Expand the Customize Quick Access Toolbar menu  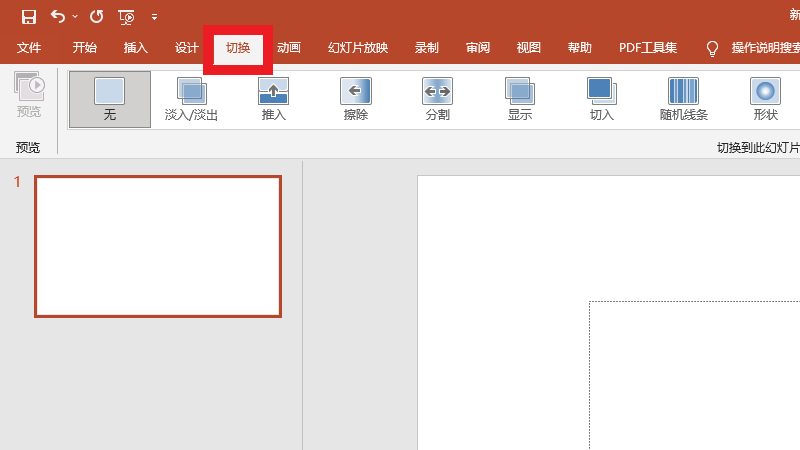[x=154, y=17]
